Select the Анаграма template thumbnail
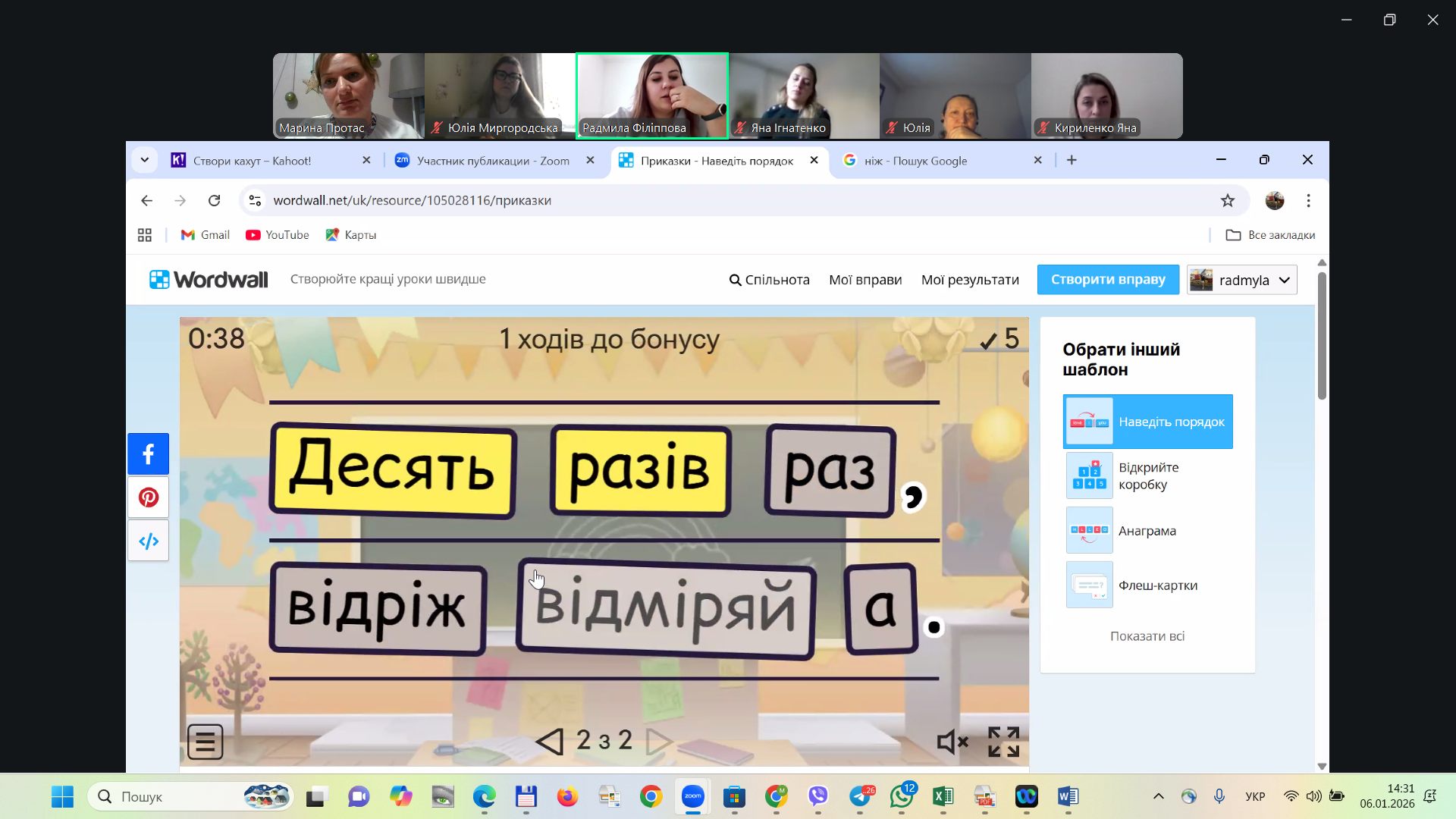Screen dimensions: 1456x819 coord(1089,530)
